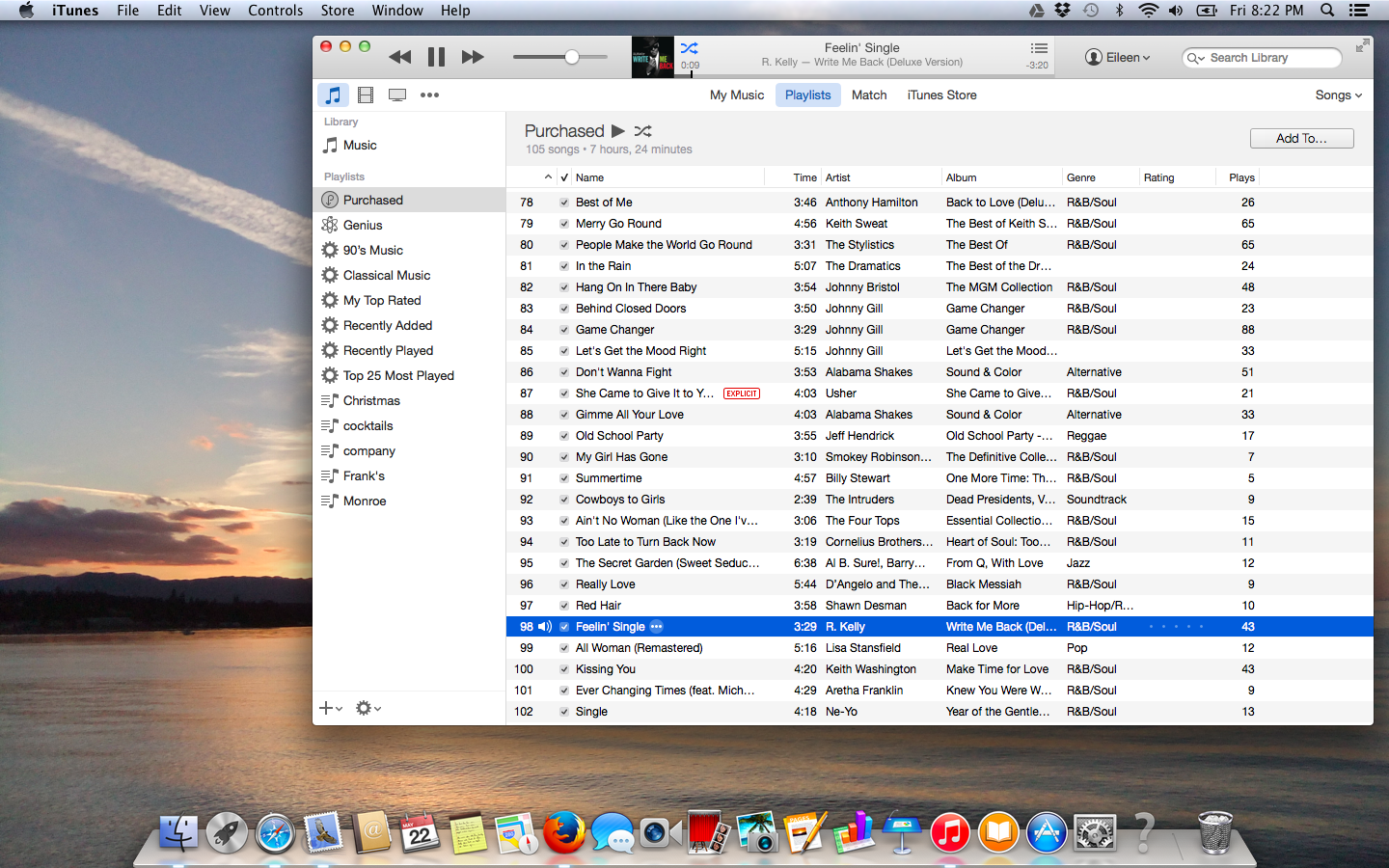1389x868 pixels.
Task: Switch to TV Shows library icon
Action: coord(397,95)
